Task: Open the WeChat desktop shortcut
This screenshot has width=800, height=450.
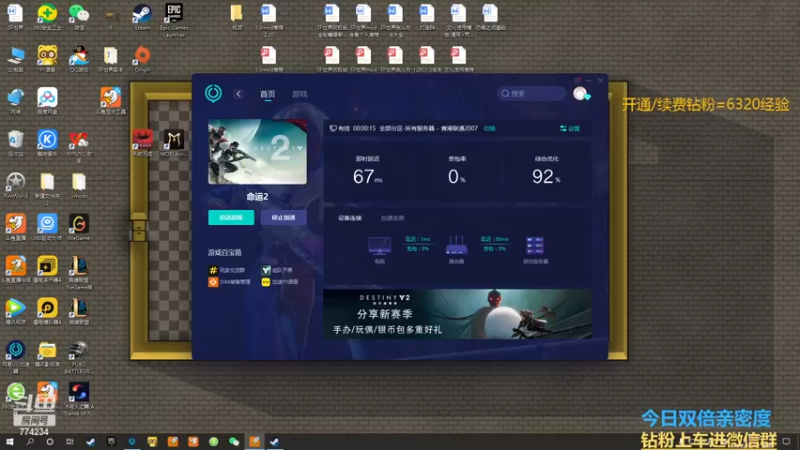Action: click(79, 17)
